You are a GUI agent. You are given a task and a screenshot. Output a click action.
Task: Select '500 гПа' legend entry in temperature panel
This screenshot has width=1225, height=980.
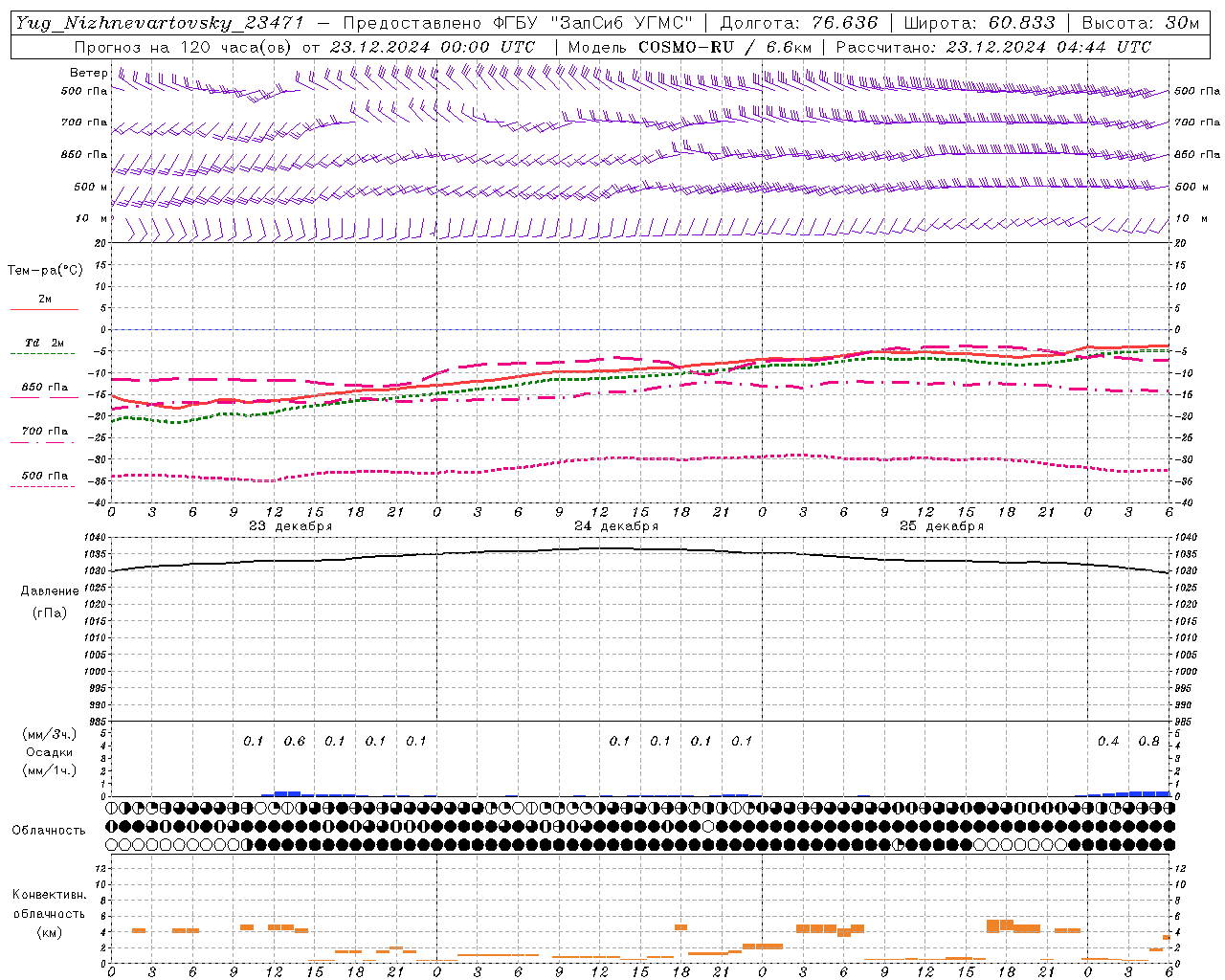[45, 476]
